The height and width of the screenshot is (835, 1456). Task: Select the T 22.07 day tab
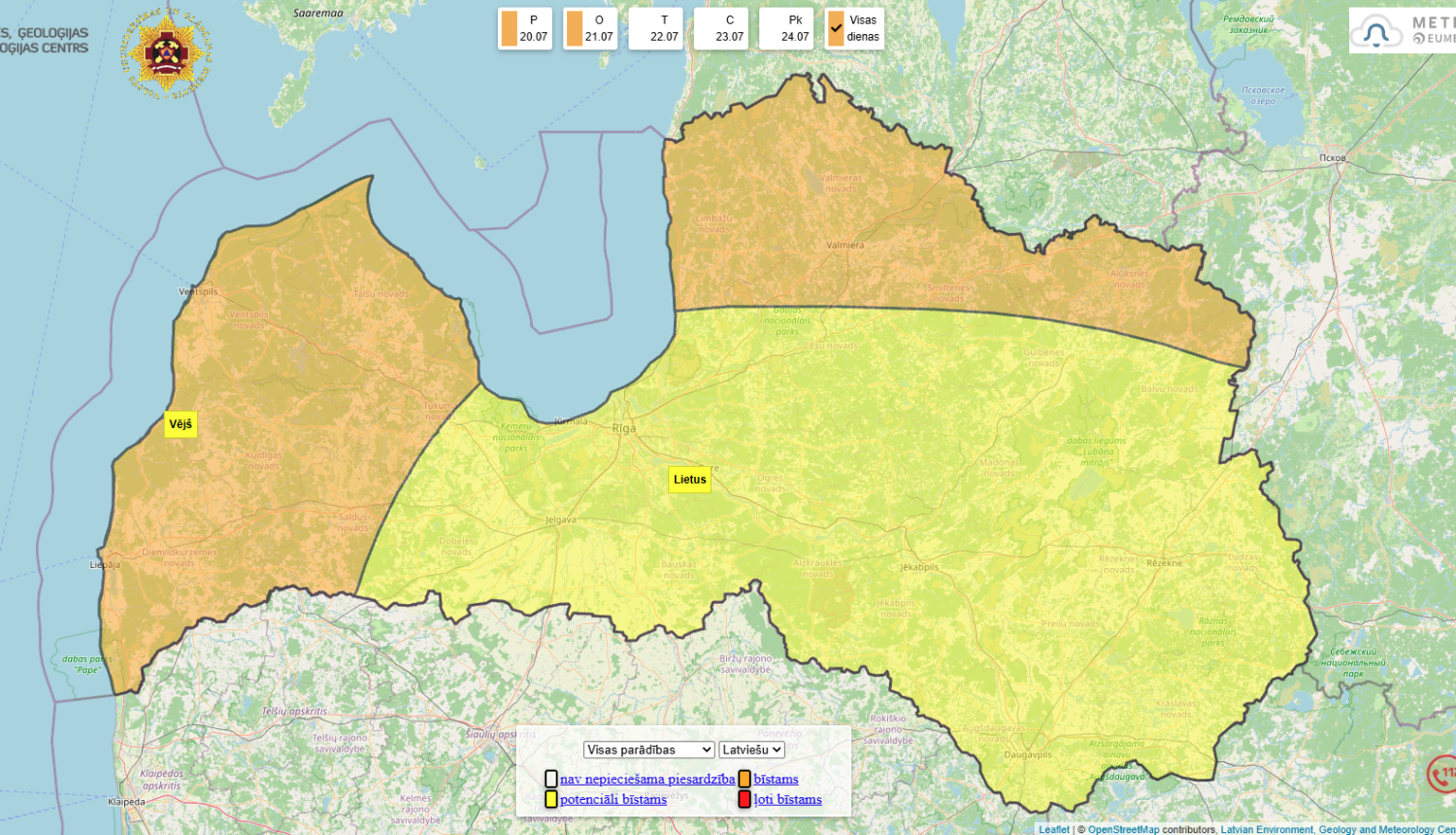coord(655,28)
